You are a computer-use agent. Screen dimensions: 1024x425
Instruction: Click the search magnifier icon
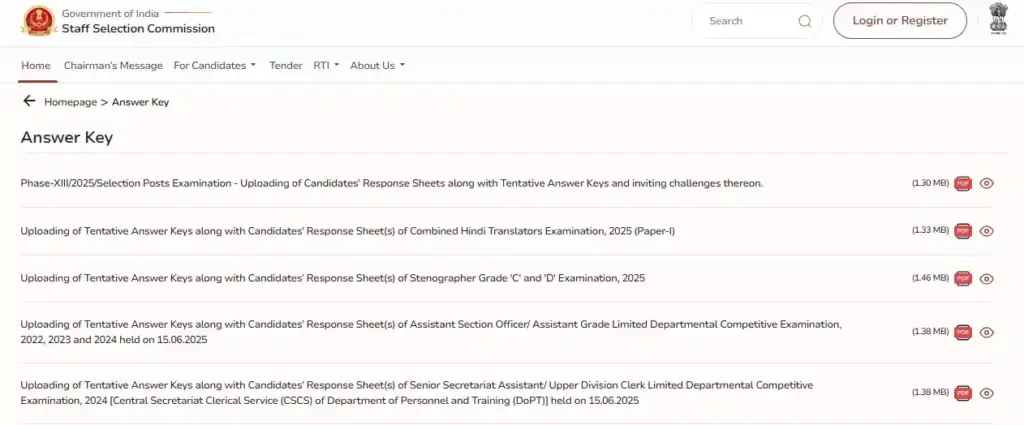click(x=804, y=21)
